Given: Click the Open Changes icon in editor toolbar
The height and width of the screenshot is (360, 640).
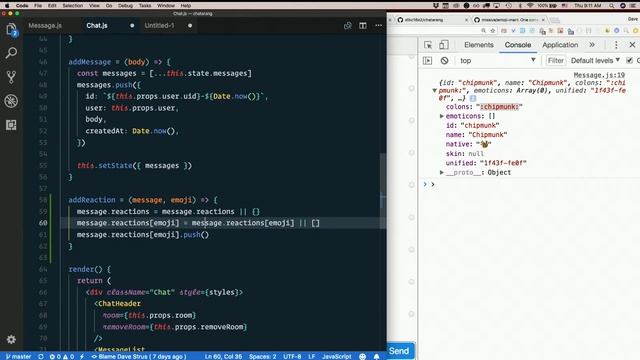Looking at the screenshot, I should coord(347,26).
